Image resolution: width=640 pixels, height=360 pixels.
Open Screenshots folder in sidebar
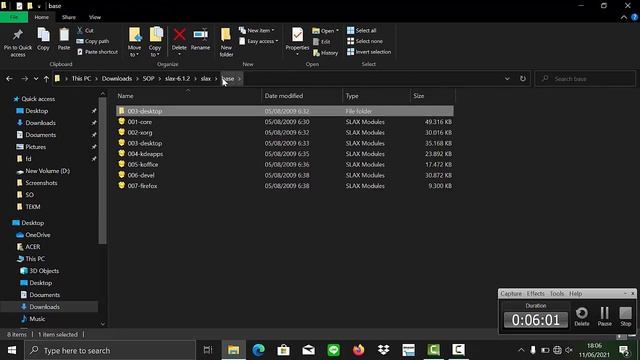pos(41,183)
